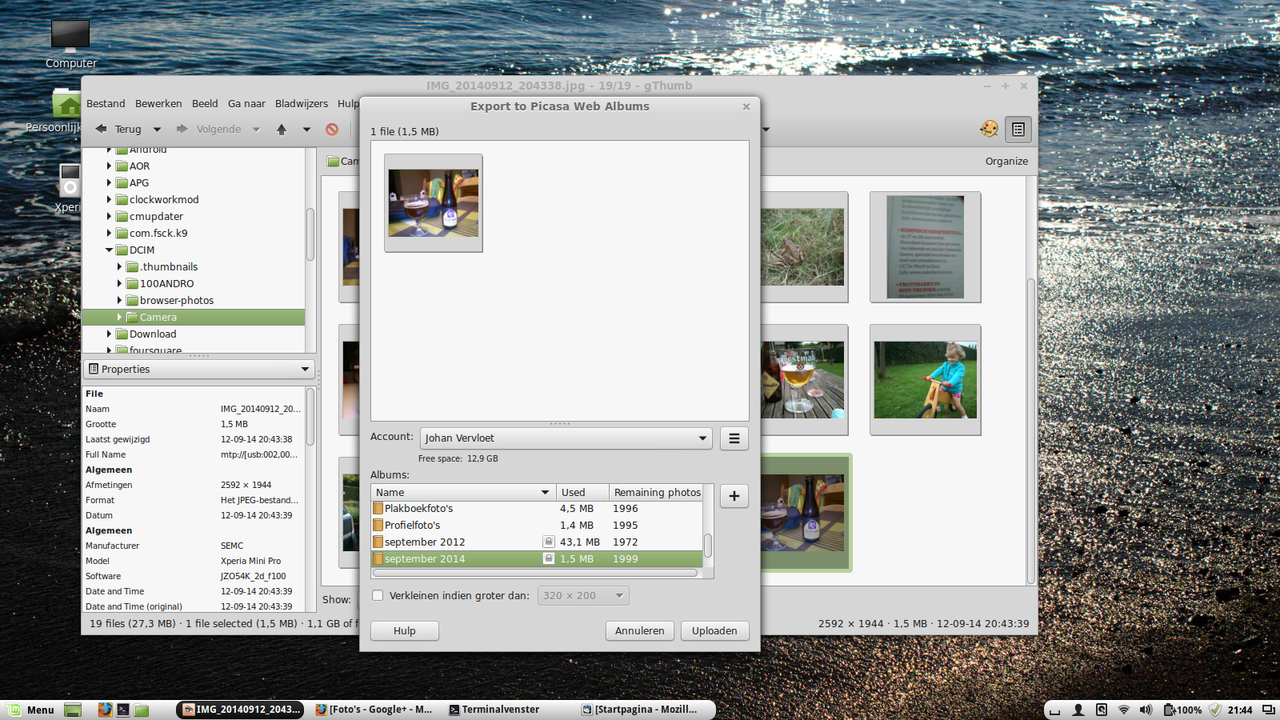
Task: Click the Wi-Fi network tray icon
Action: point(1124,710)
